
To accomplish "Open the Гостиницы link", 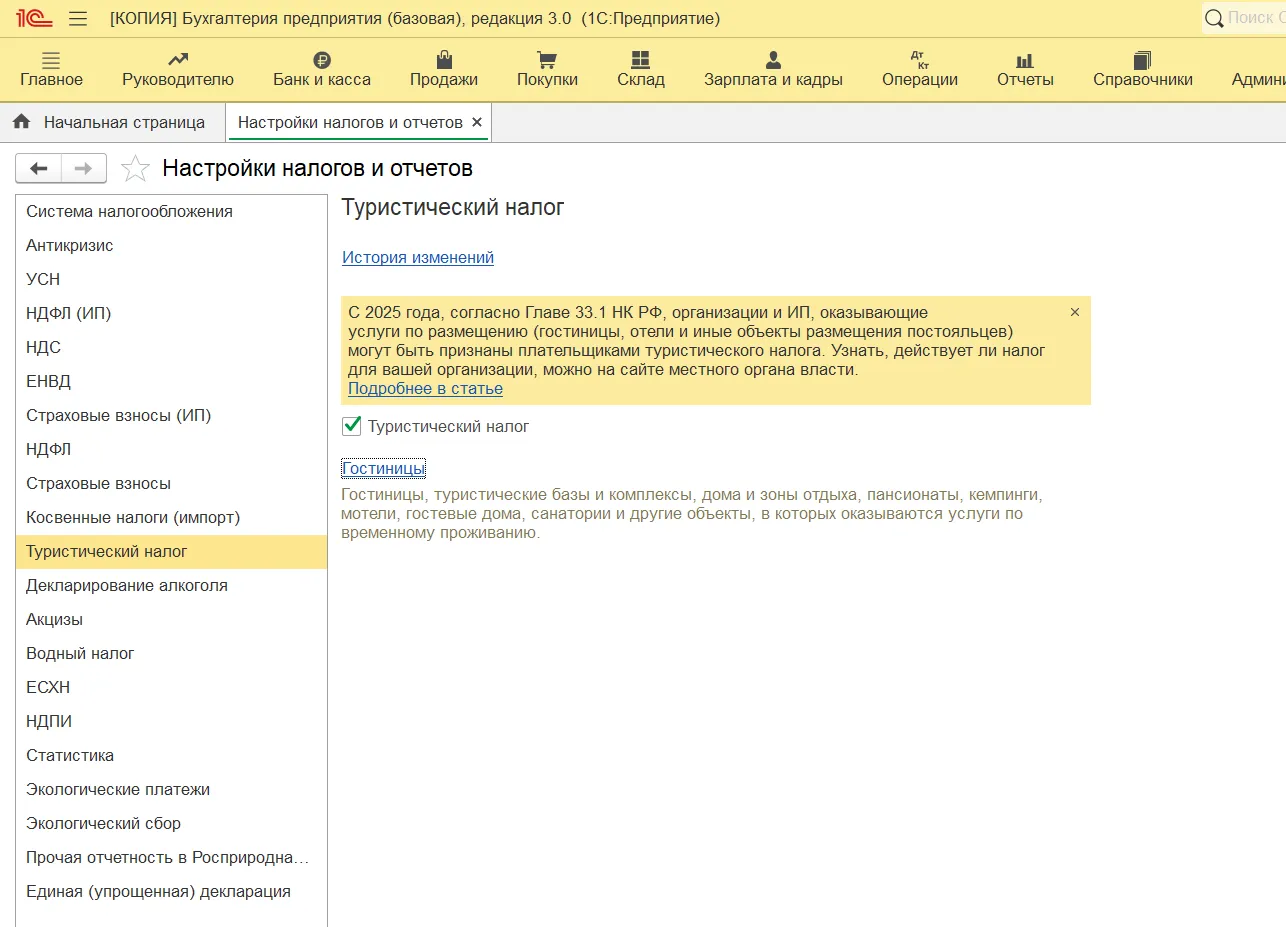I will tap(384, 468).
